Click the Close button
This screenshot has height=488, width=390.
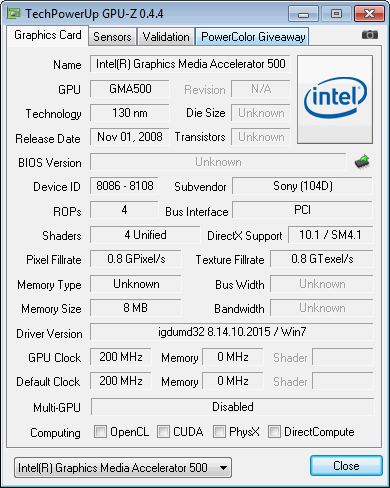point(346,466)
